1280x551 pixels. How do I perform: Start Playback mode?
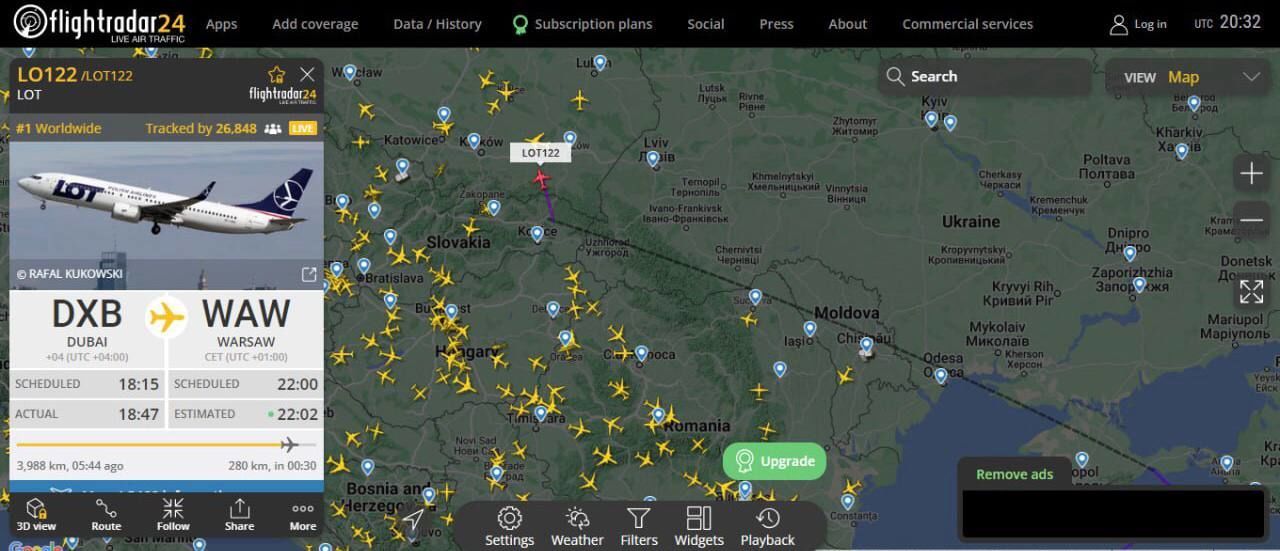(x=767, y=527)
